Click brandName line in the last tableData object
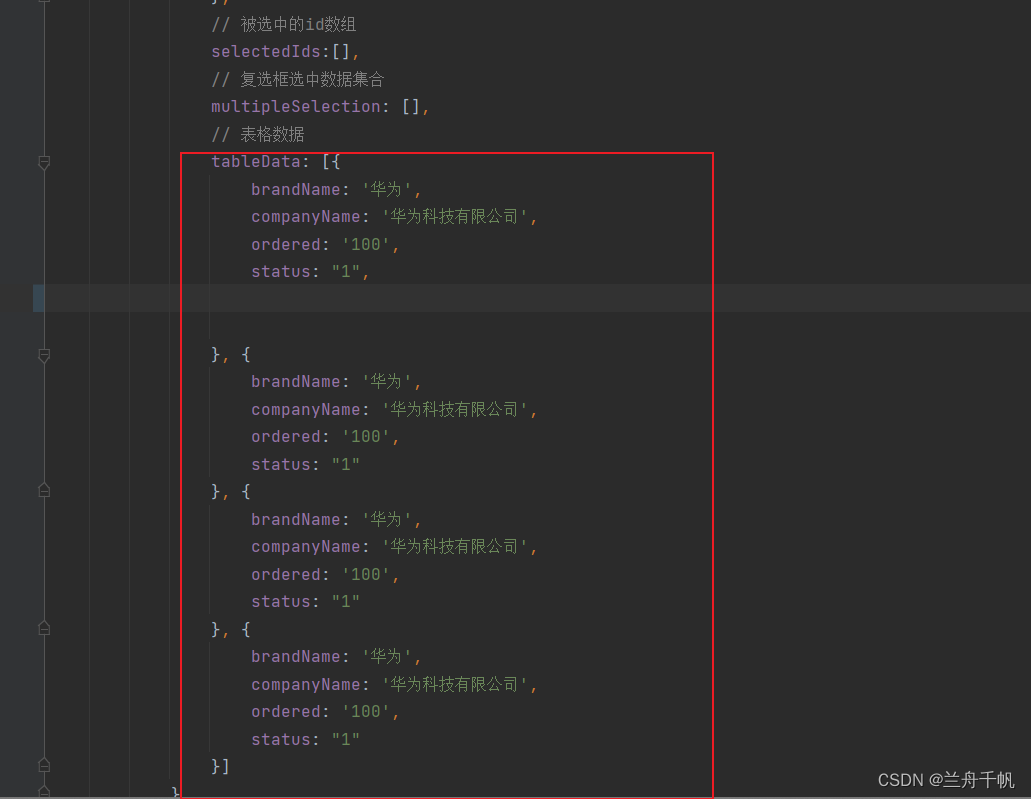The width and height of the screenshot is (1031, 799). click(x=336, y=656)
